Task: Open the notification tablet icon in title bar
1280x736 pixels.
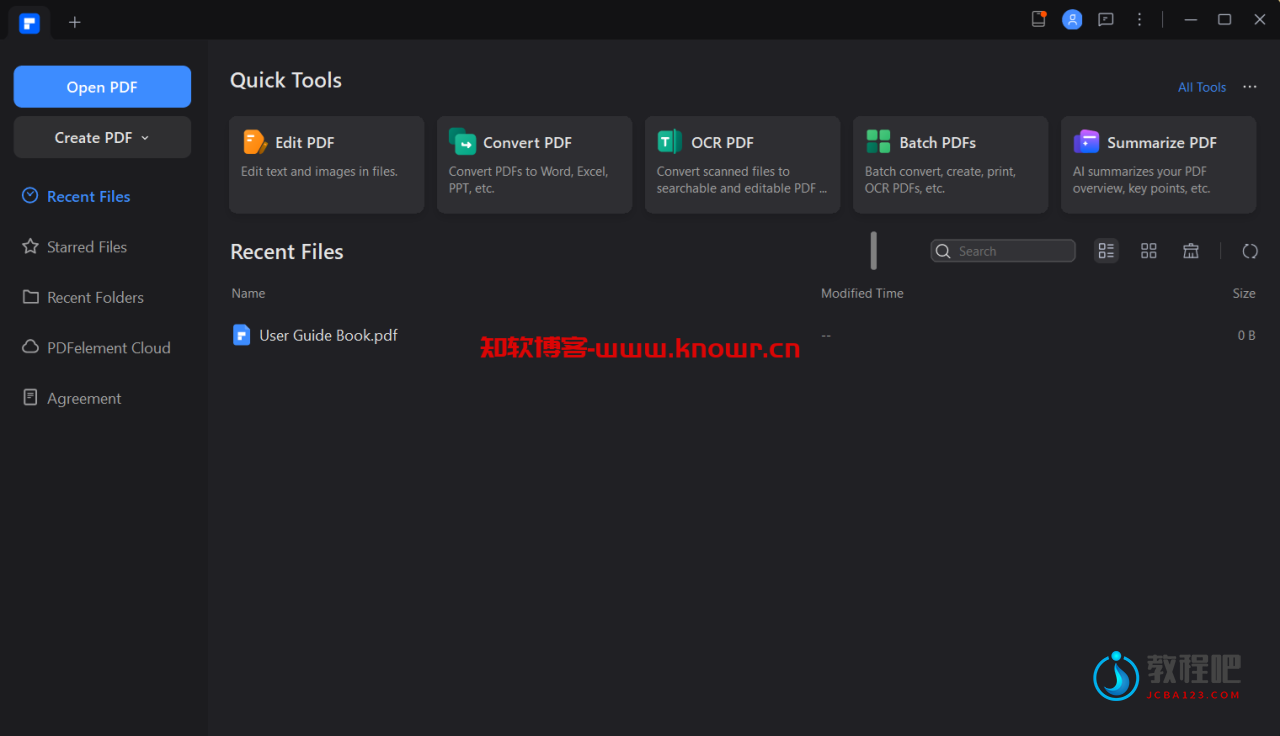Action: pos(1039,19)
